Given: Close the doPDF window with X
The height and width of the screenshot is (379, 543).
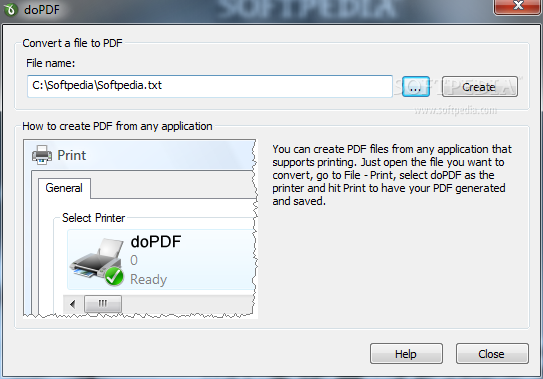Looking at the screenshot, I should pos(517,6).
